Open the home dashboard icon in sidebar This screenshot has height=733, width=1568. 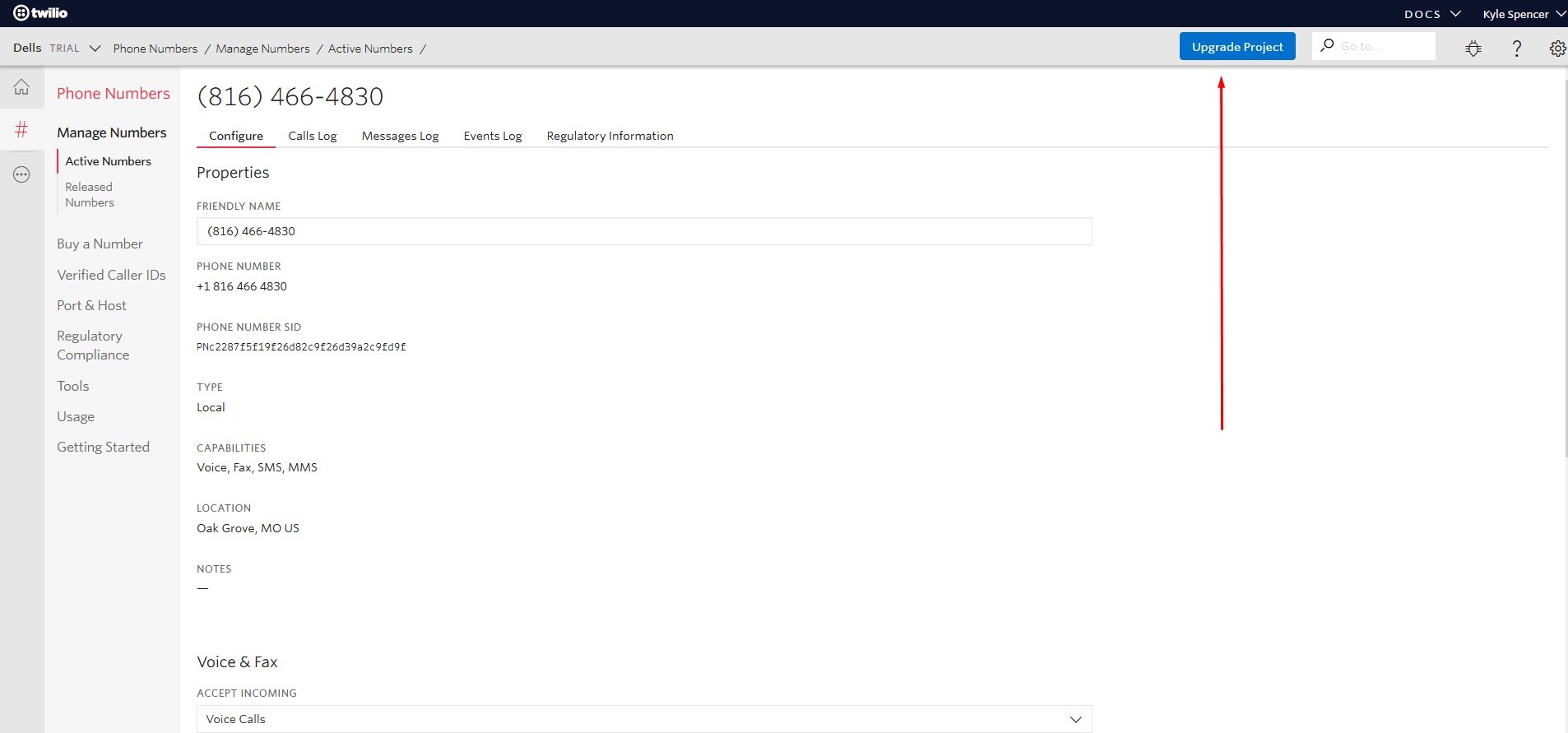tap(21, 87)
